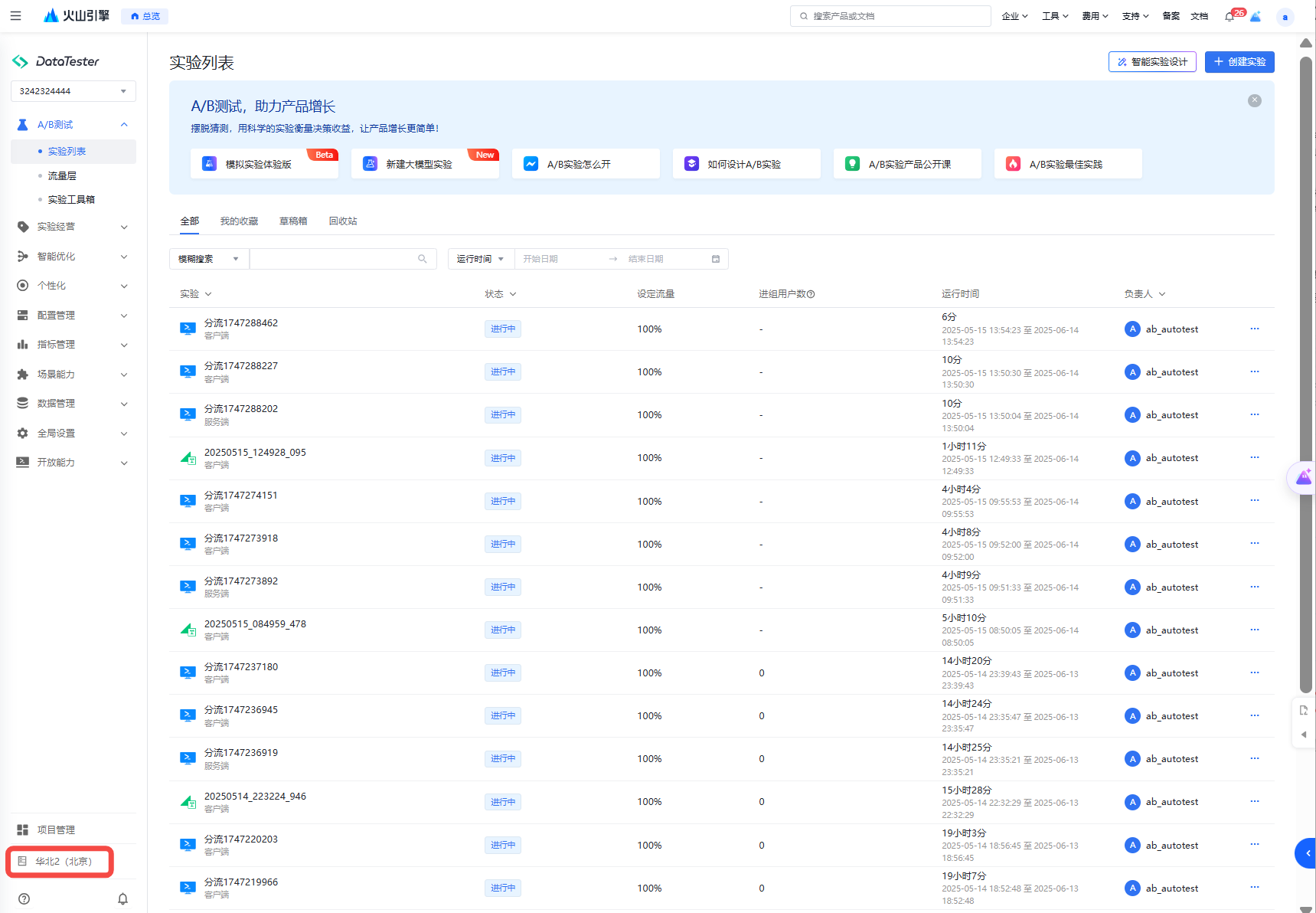
Task: Click the document icon on right edge panel
Action: [x=1304, y=710]
